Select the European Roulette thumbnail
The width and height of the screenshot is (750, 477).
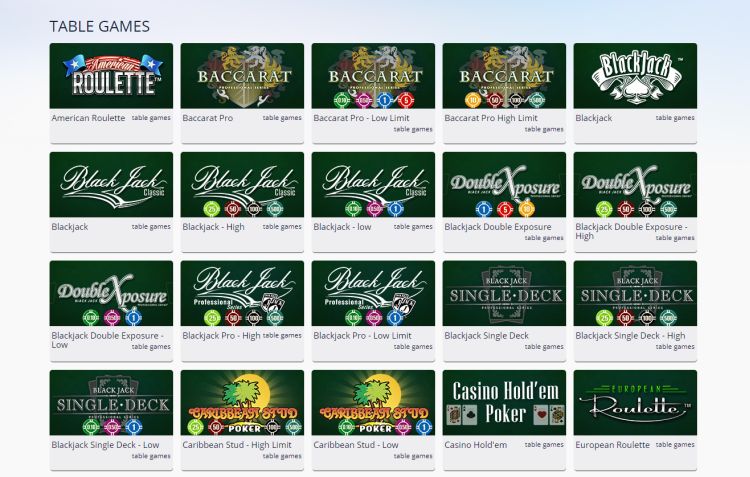pos(635,402)
